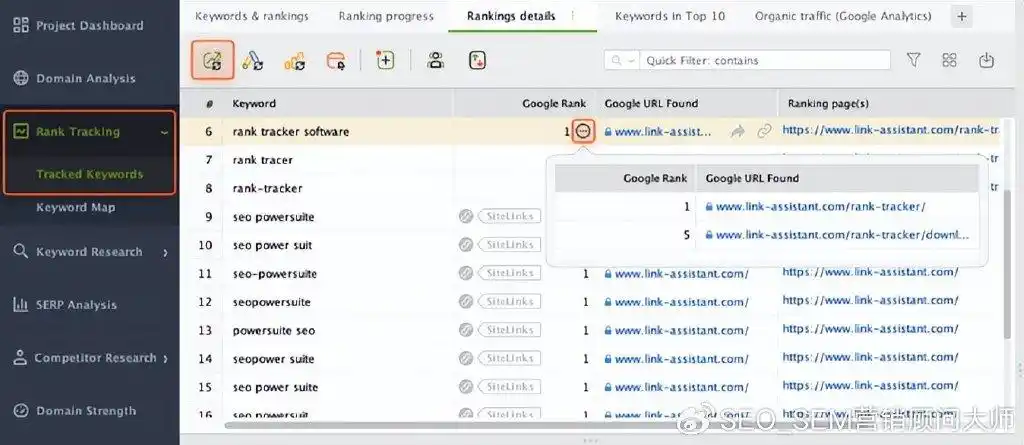Click the add keywords plus icon
The width and height of the screenshot is (1024, 445).
point(385,61)
